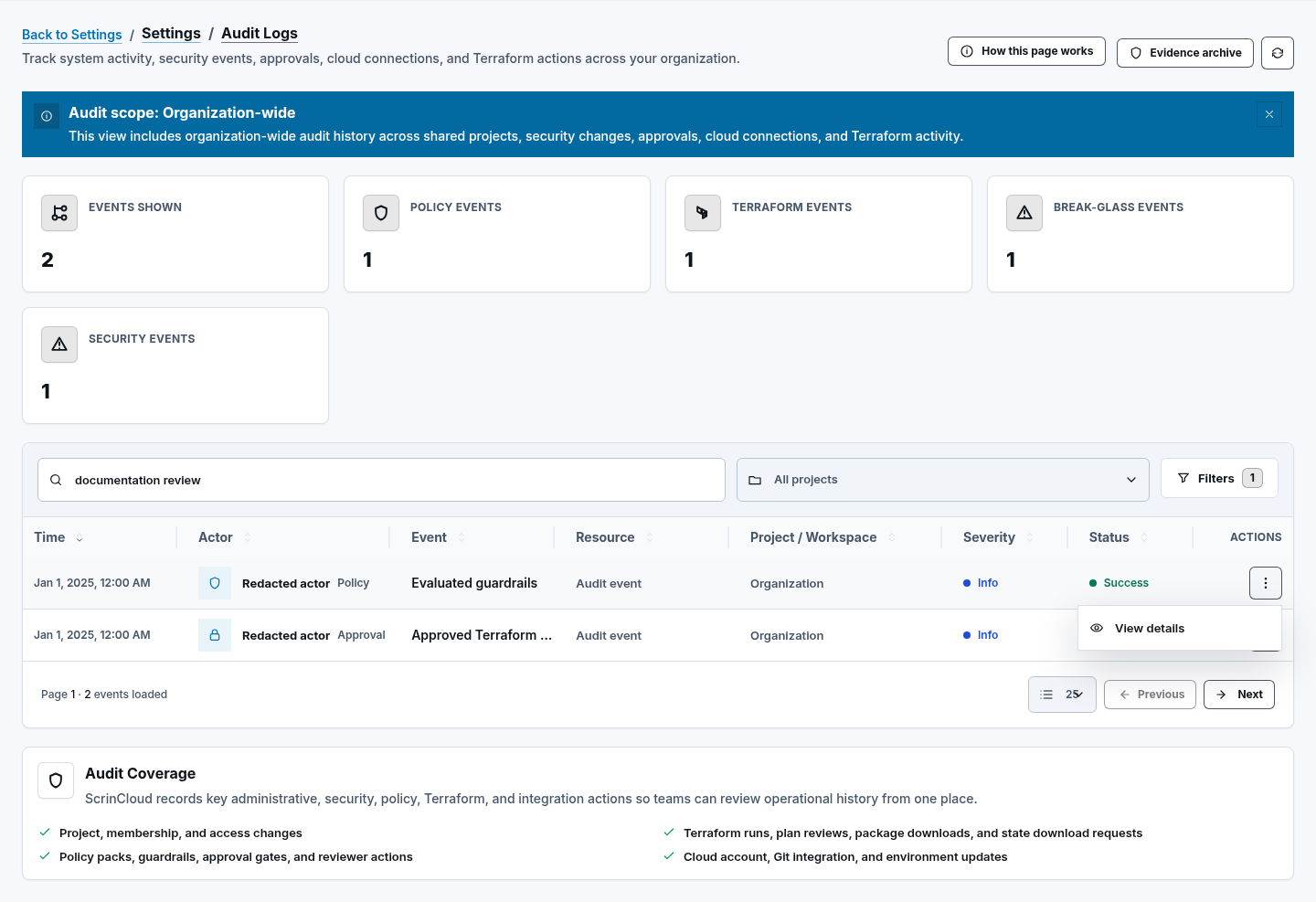Click the list icon in page size selector

[1046, 695]
